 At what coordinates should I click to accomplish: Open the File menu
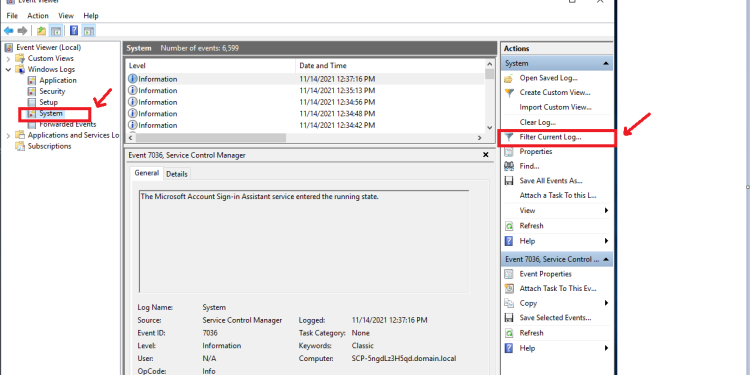click(12, 16)
